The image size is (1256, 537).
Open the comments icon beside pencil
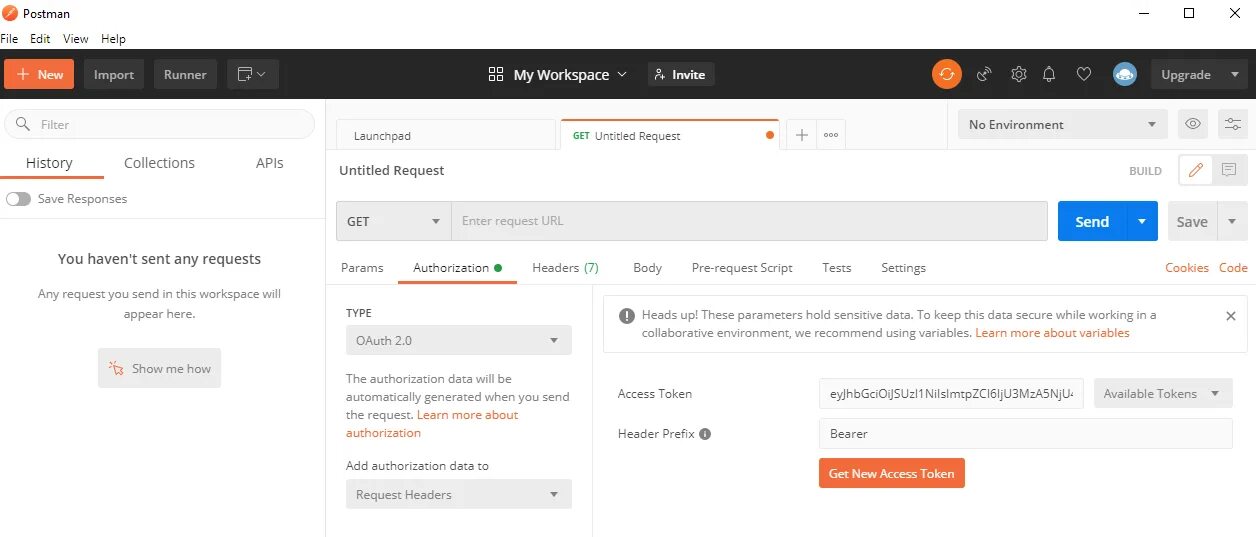pos(1229,170)
